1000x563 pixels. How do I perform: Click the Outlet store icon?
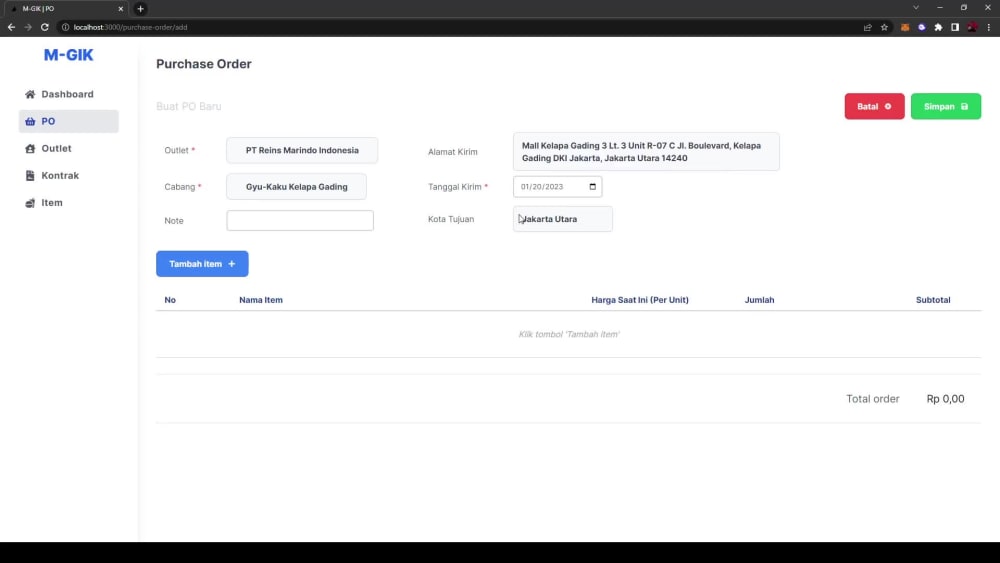click(30, 149)
